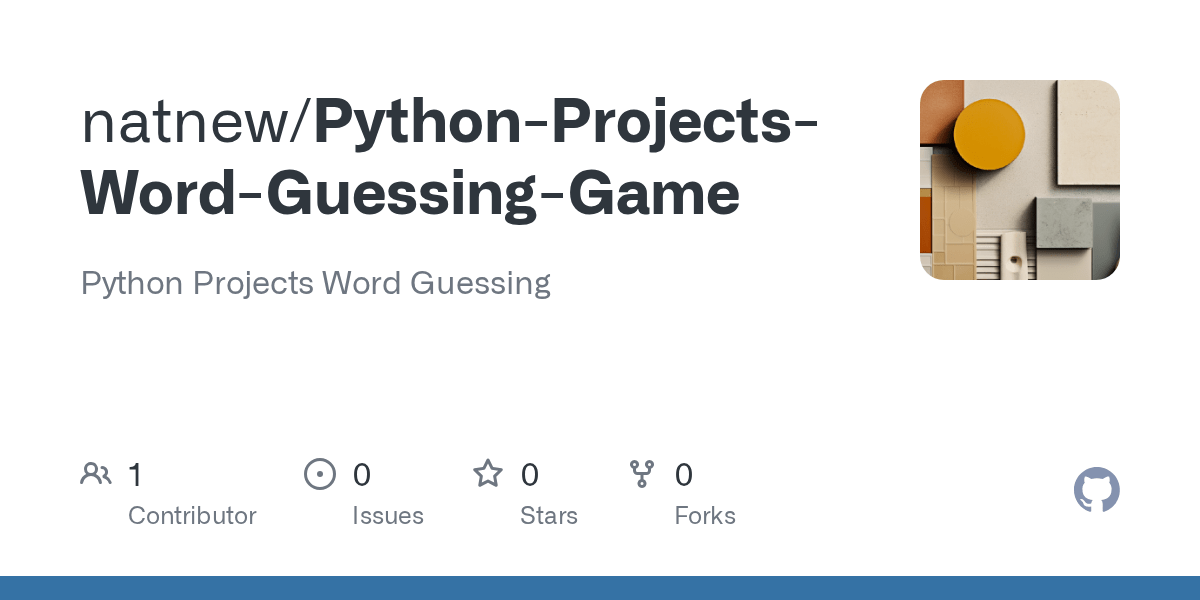This screenshot has width=1200, height=600.
Task: Click the Forks label
Action: click(x=705, y=516)
